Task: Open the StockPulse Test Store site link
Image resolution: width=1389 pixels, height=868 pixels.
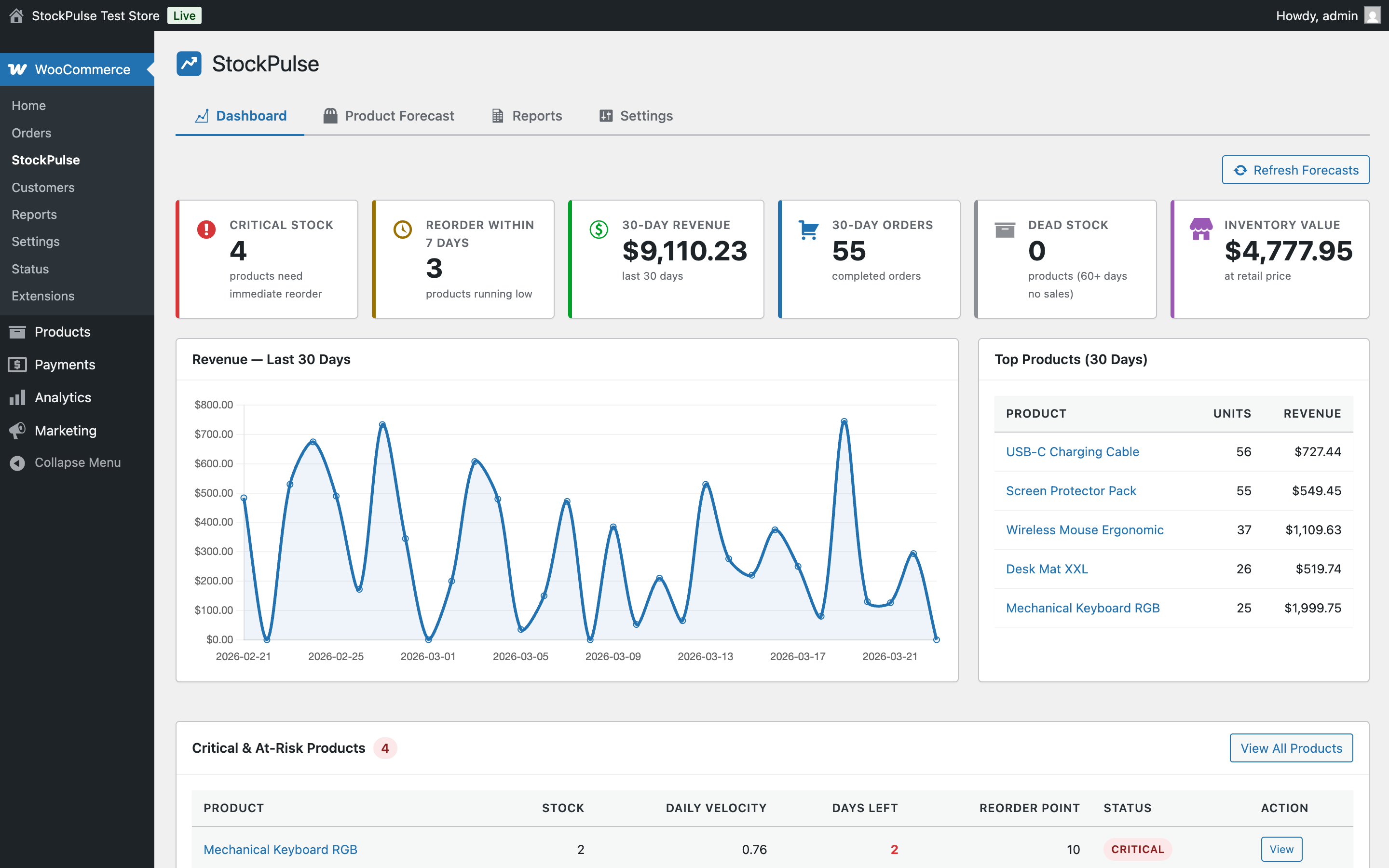Action: pos(95,15)
